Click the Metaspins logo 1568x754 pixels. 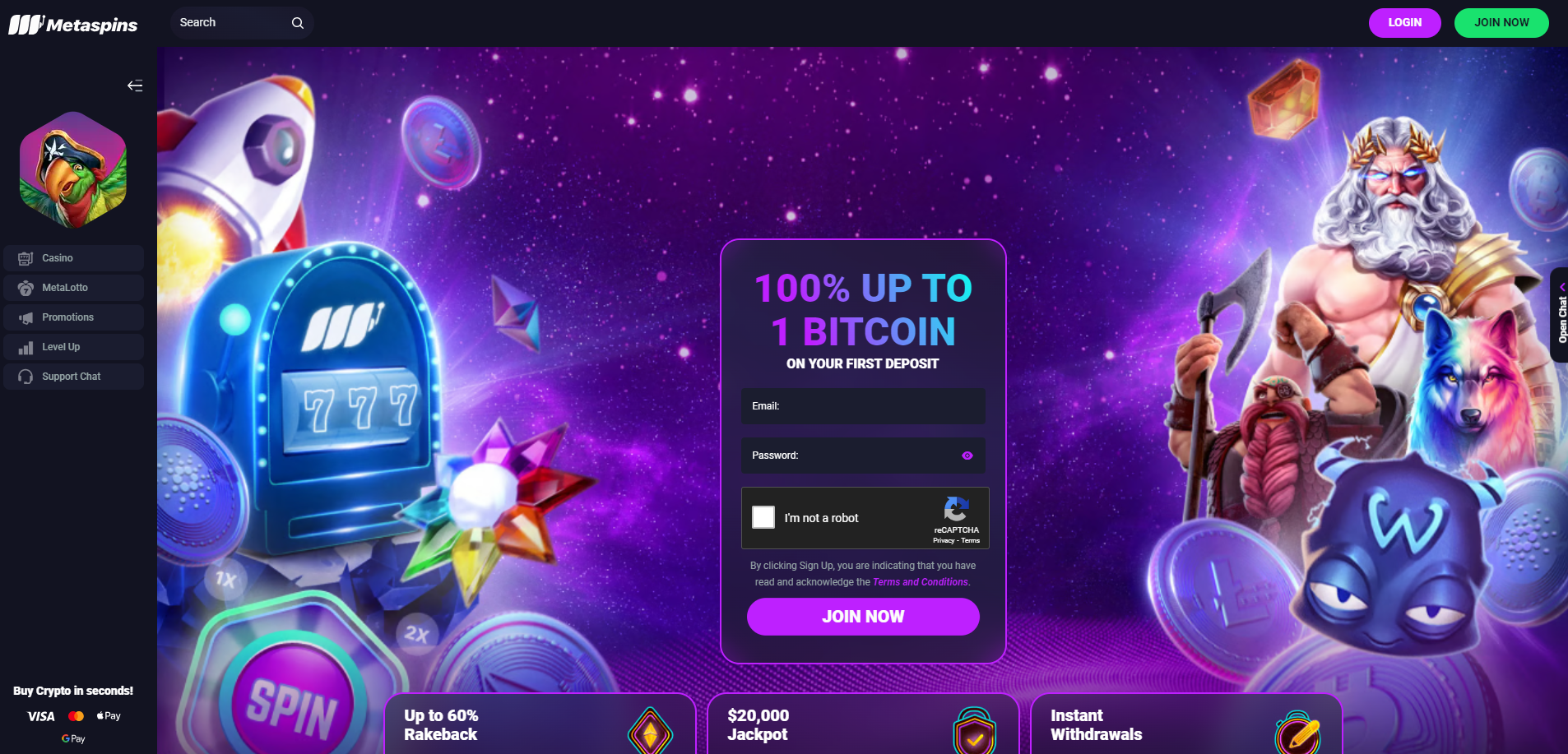click(73, 25)
